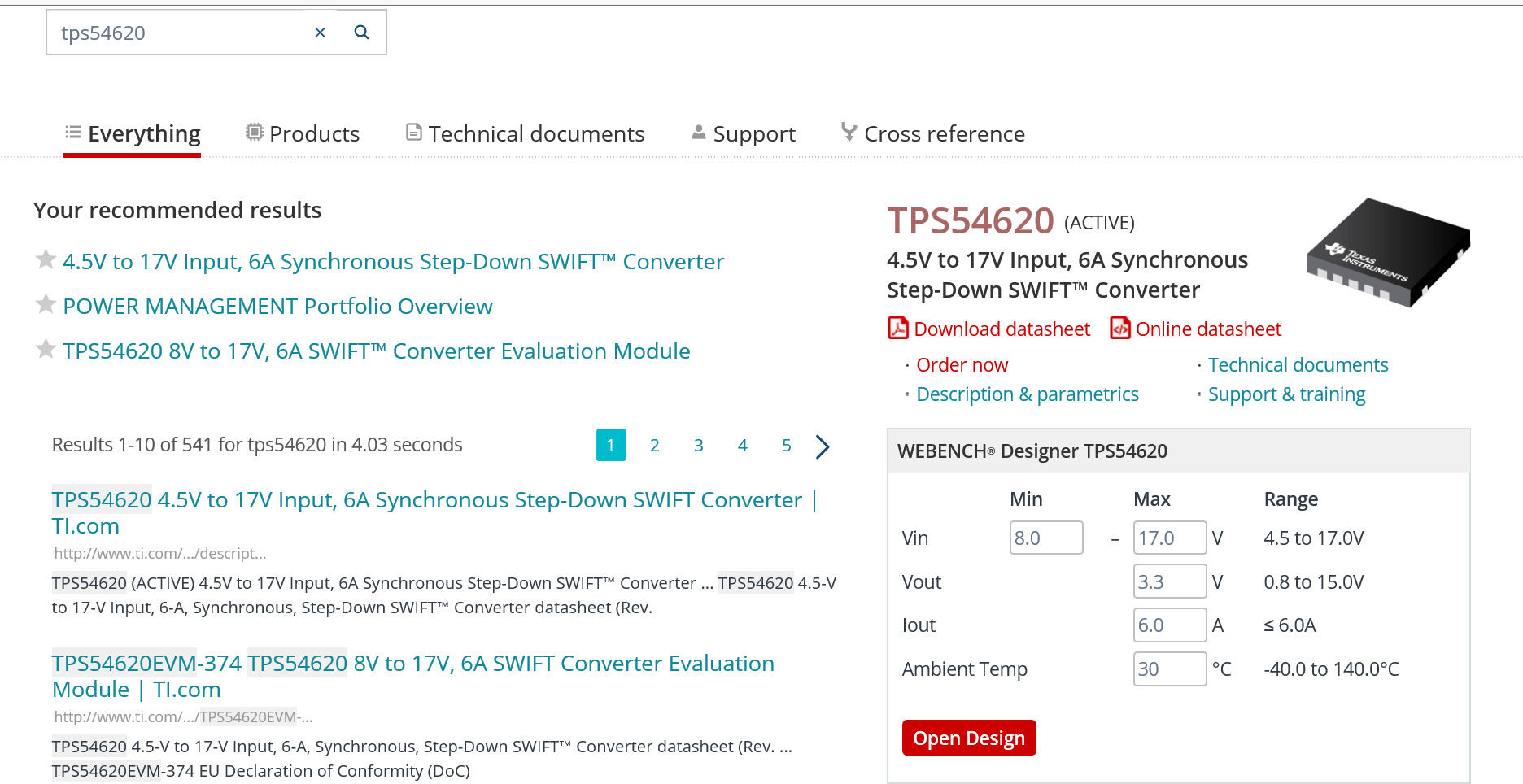
Task: Go to results page 4
Action: tap(742, 446)
